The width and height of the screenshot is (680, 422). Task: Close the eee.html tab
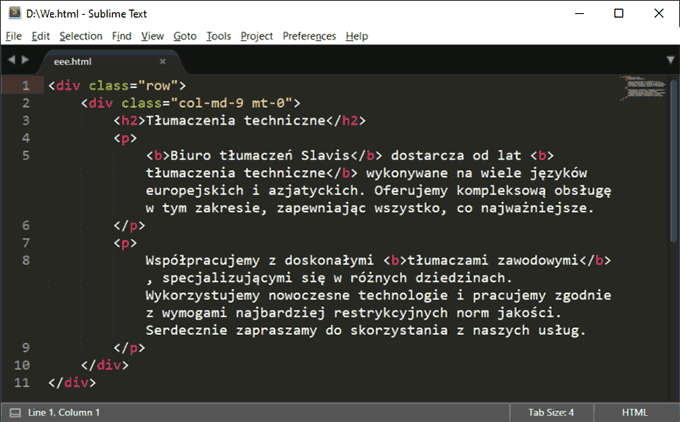tap(163, 62)
